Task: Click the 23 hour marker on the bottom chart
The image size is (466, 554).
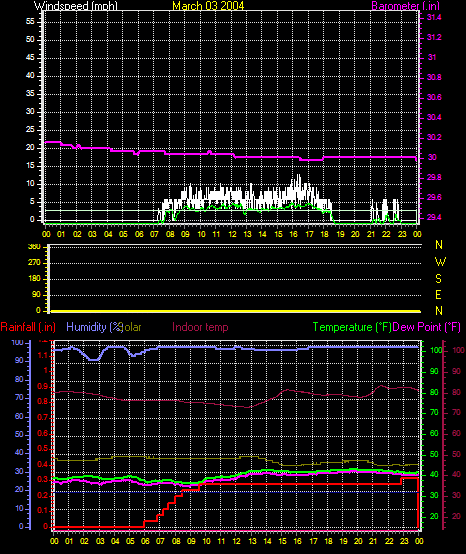Action: 404,541
